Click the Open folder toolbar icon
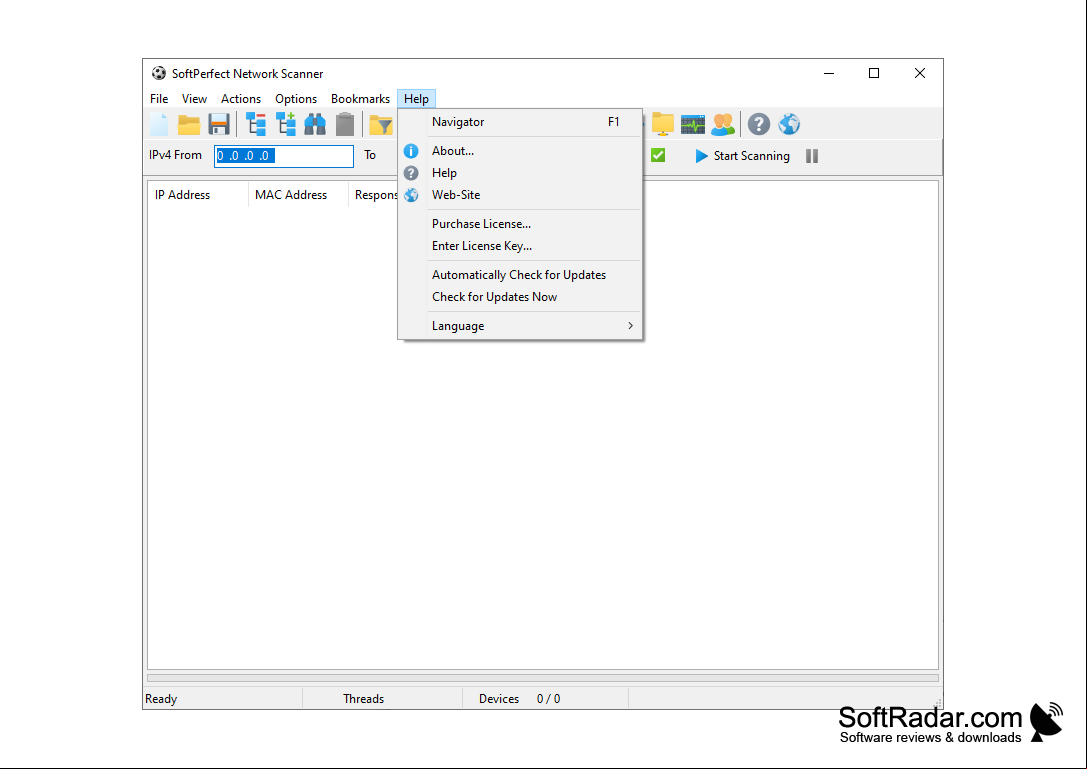The height and width of the screenshot is (769, 1087). (x=189, y=124)
